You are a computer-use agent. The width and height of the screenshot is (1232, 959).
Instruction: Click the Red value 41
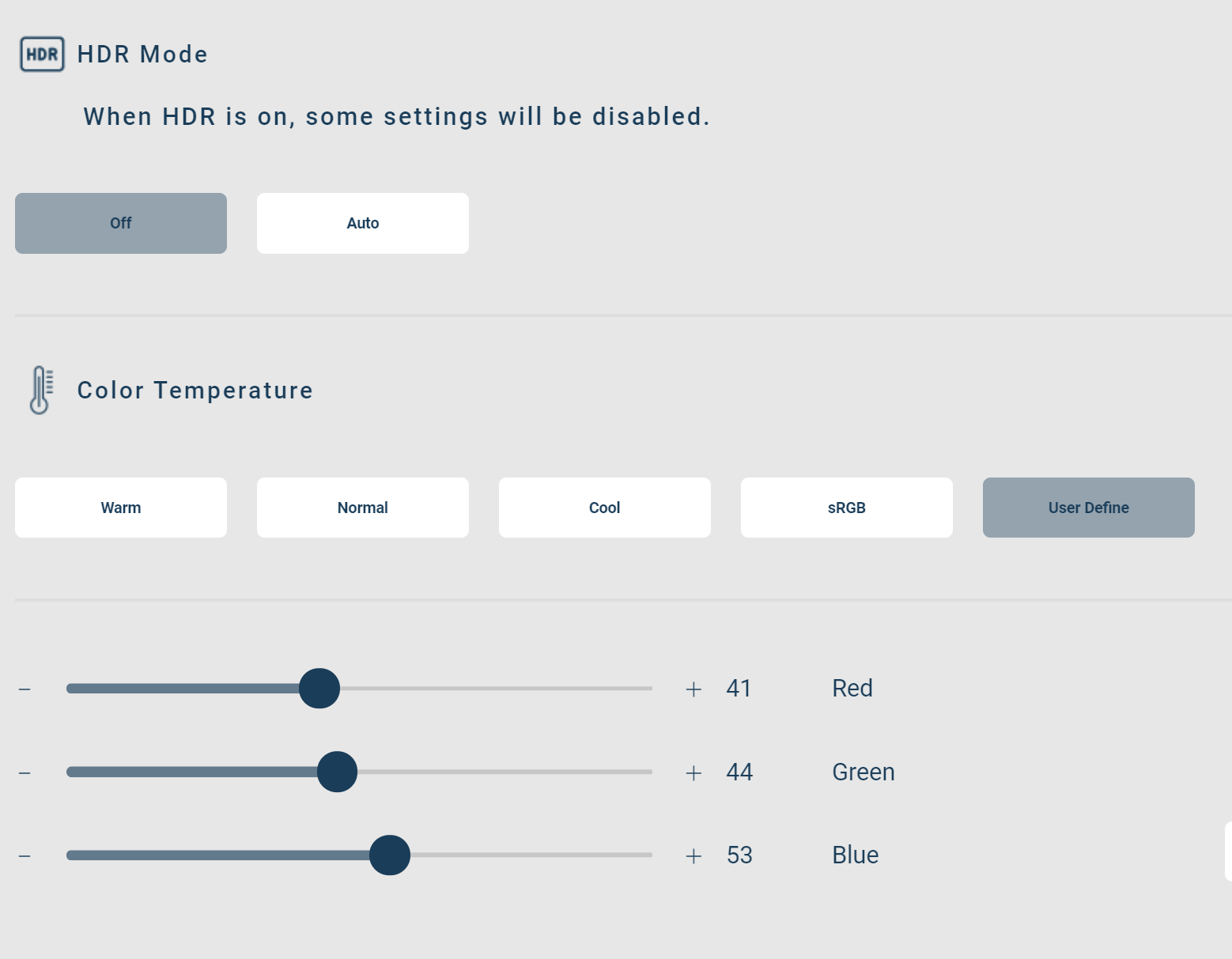739,689
